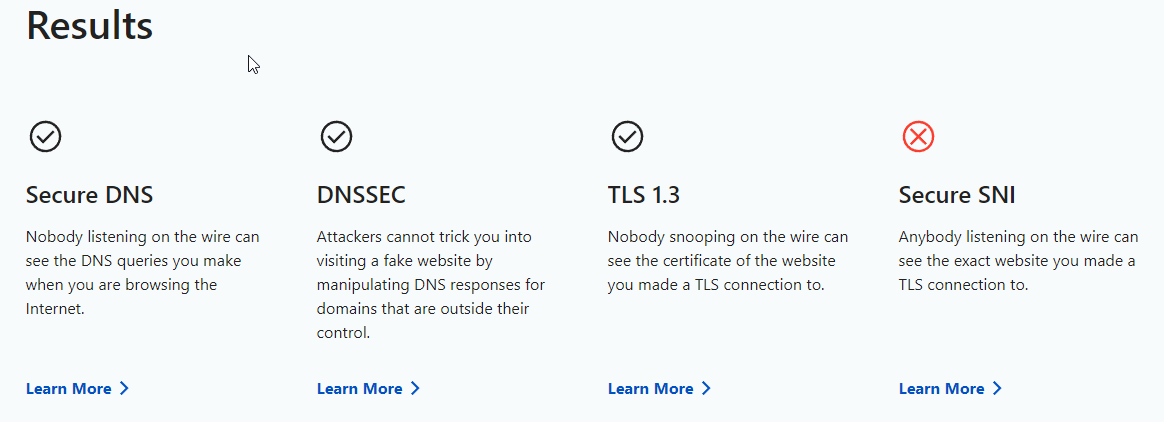Click the chevron after TLS 1.3 Learn More

(x=706, y=389)
